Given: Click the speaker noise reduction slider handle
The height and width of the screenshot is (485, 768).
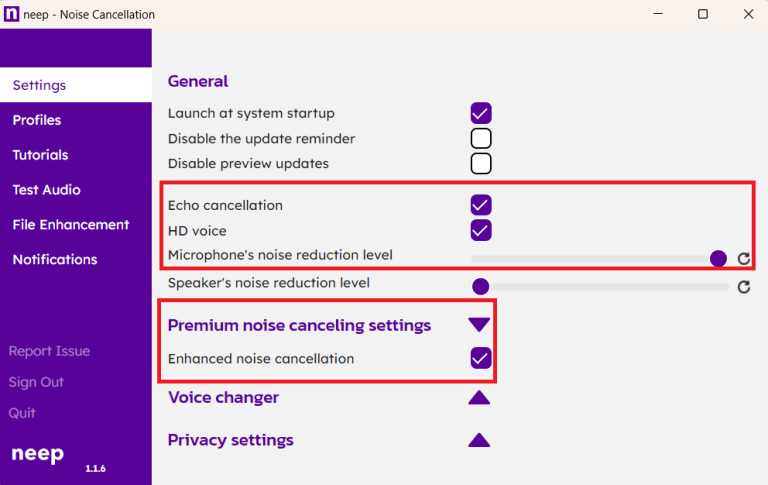Looking at the screenshot, I should coord(481,287).
